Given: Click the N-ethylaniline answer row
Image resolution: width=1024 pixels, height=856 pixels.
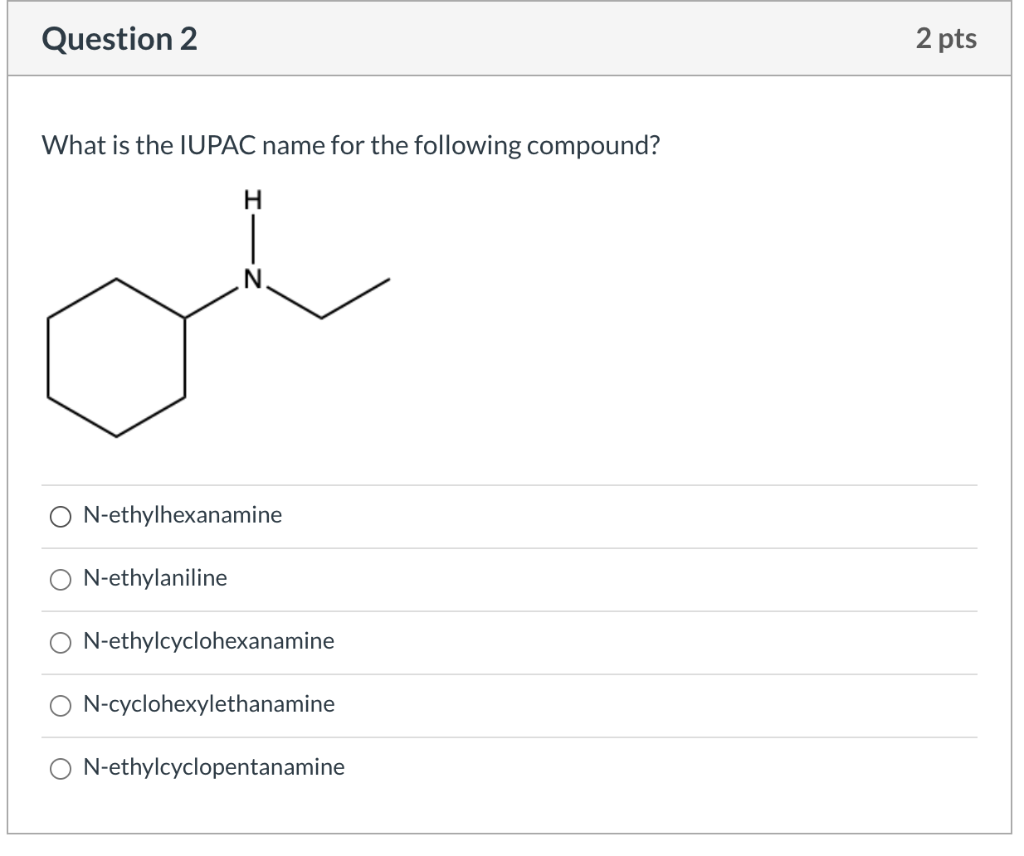Looking at the screenshot, I should click(x=400, y=579).
